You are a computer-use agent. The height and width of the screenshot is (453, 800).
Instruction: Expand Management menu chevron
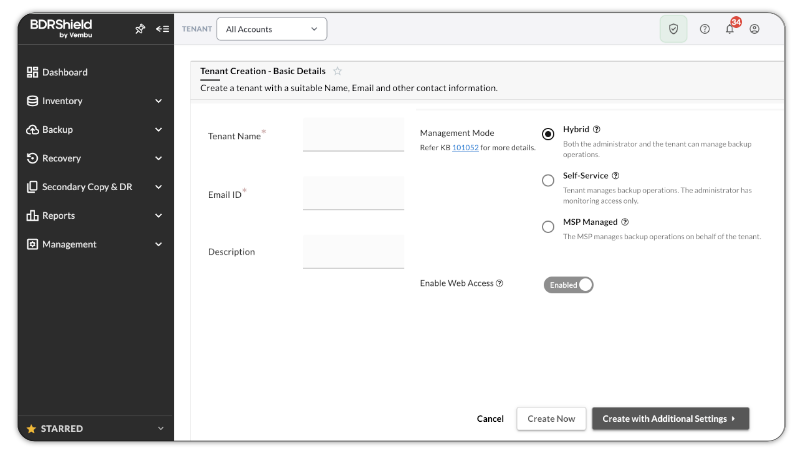159,244
